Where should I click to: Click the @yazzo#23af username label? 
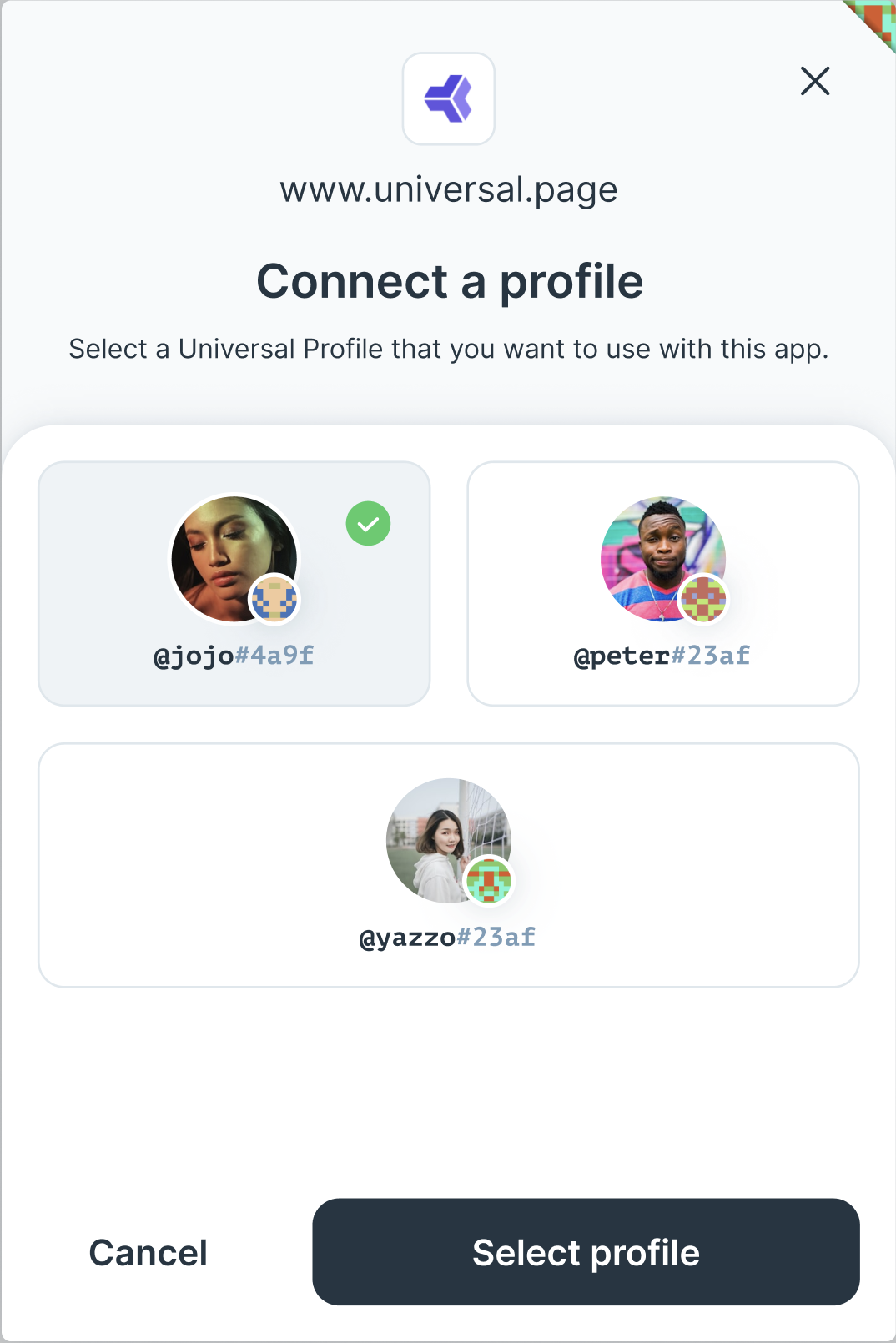(x=448, y=938)
